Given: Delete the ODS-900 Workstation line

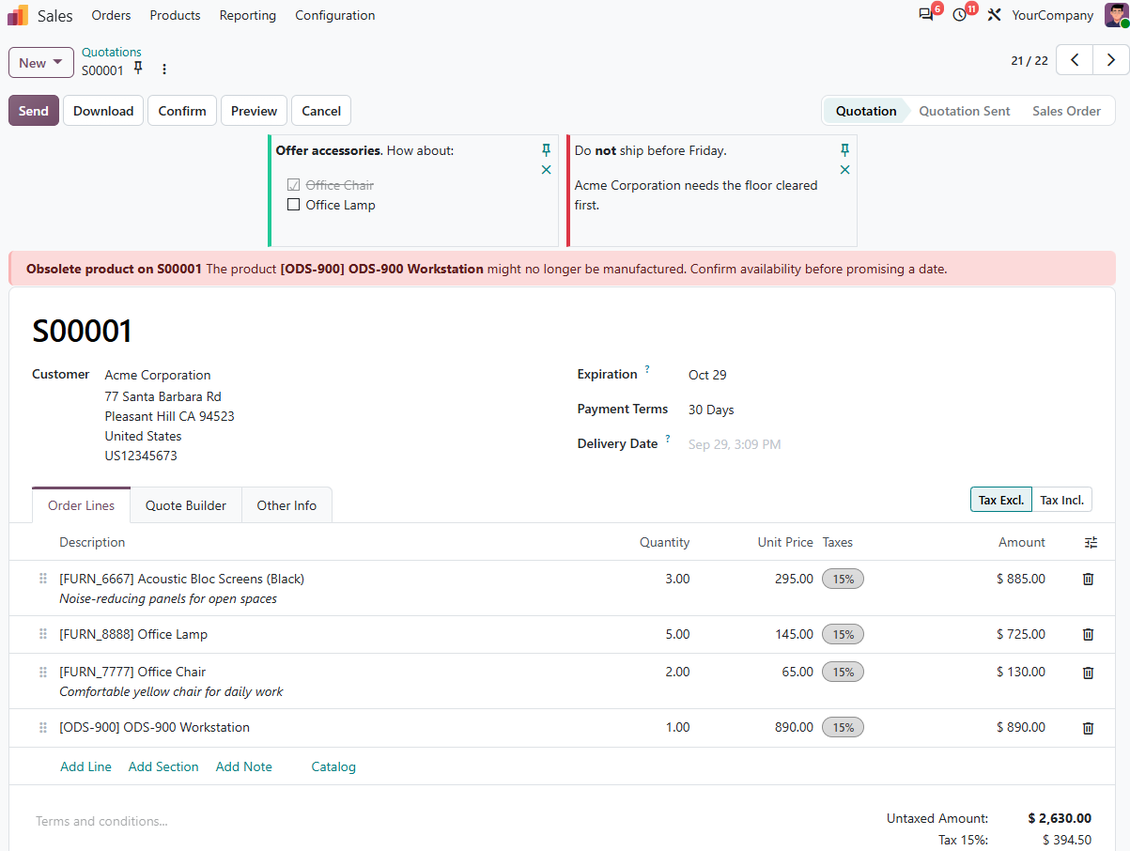Looking at the screenshot, I should [x=1088, y=728].
